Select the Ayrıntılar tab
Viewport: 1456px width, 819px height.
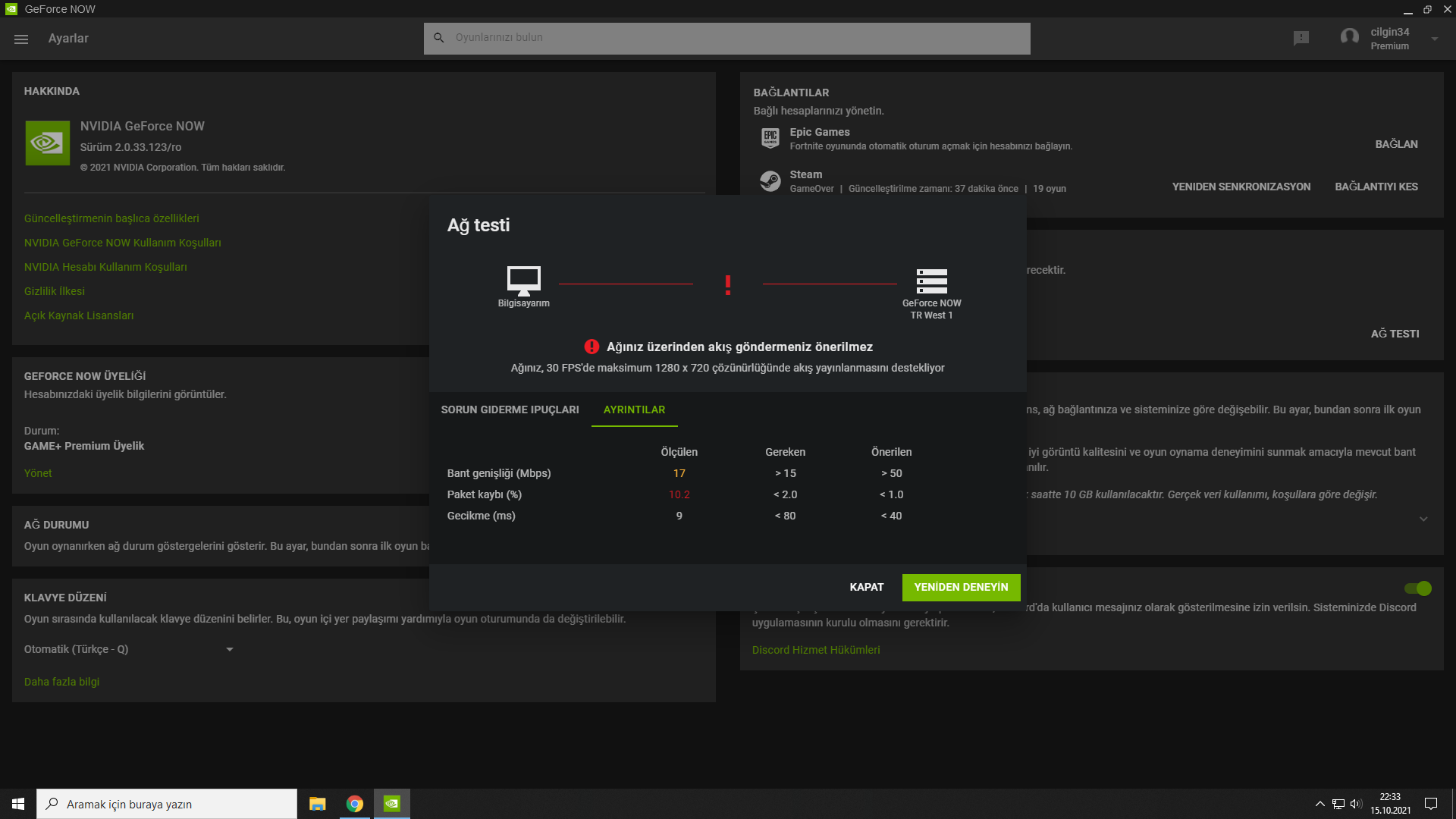(634, 409)
